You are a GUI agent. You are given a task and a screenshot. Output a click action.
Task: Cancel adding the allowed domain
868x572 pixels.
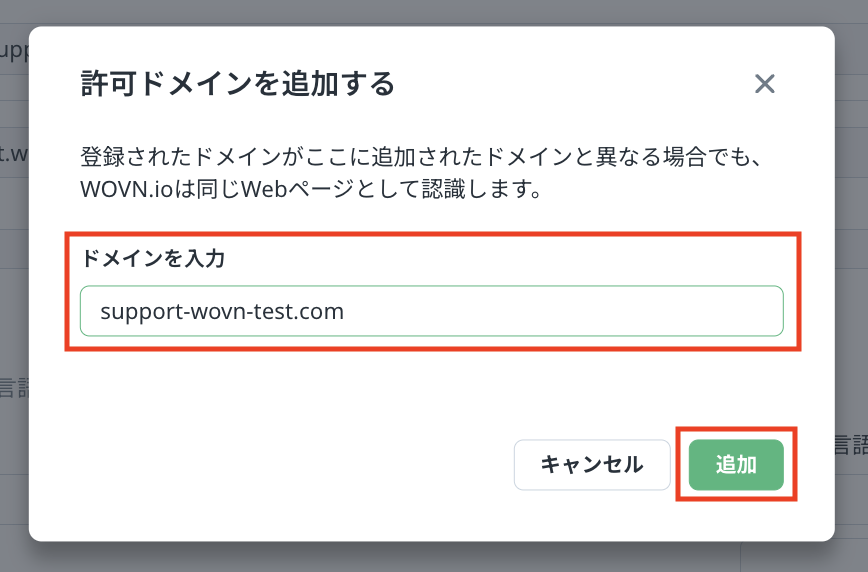coord(592,465)
